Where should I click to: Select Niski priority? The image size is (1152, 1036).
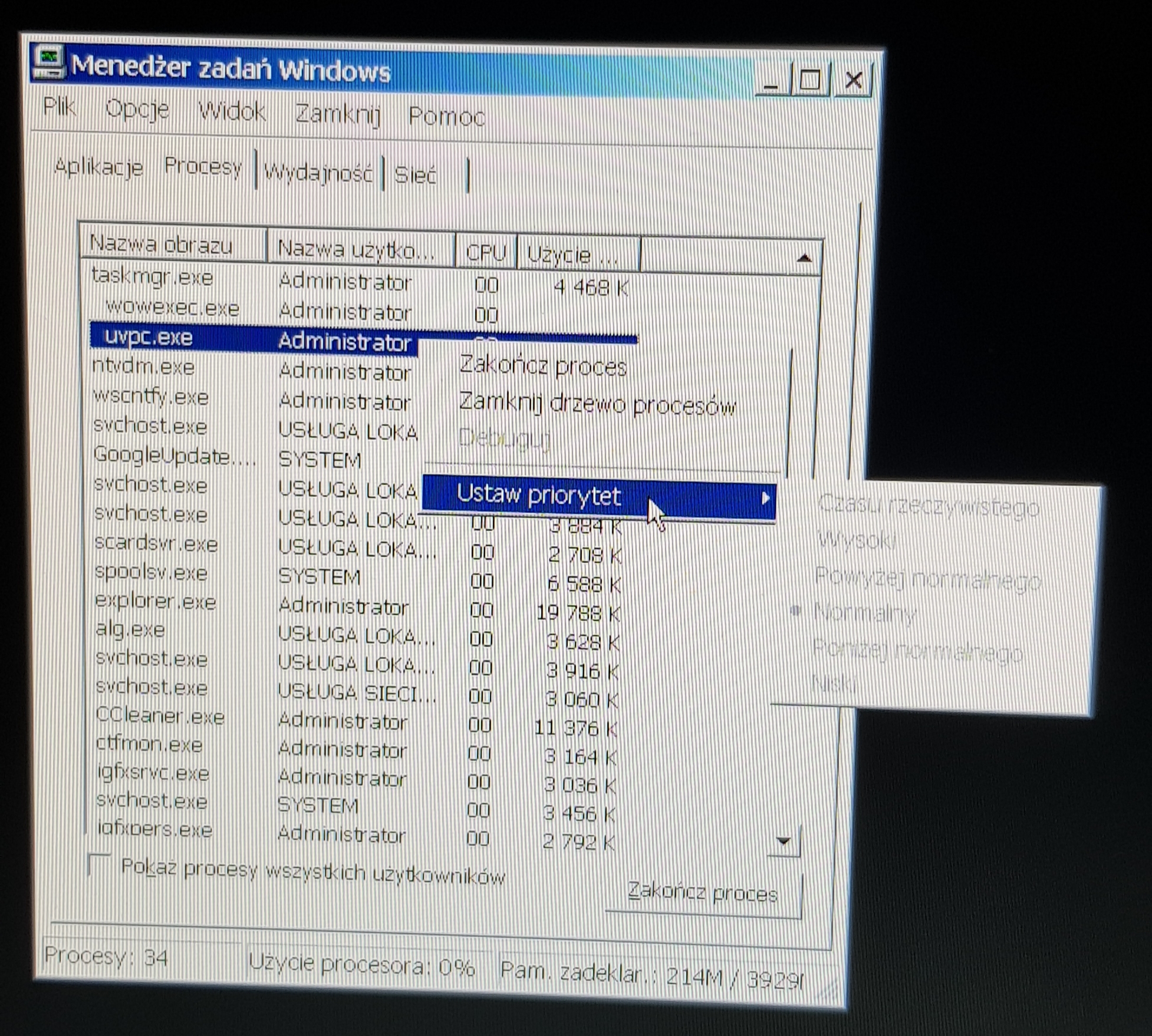pos(833,684)
